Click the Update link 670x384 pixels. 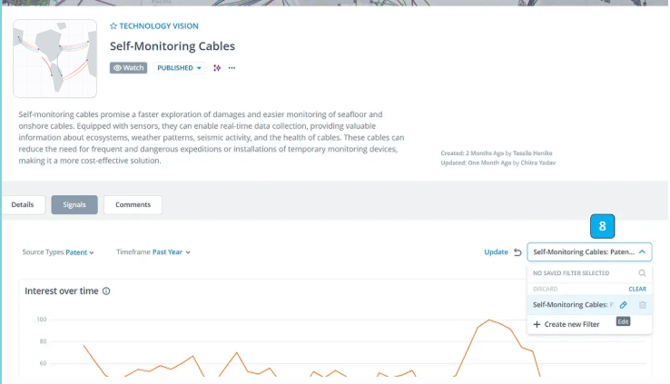[496, 252]
